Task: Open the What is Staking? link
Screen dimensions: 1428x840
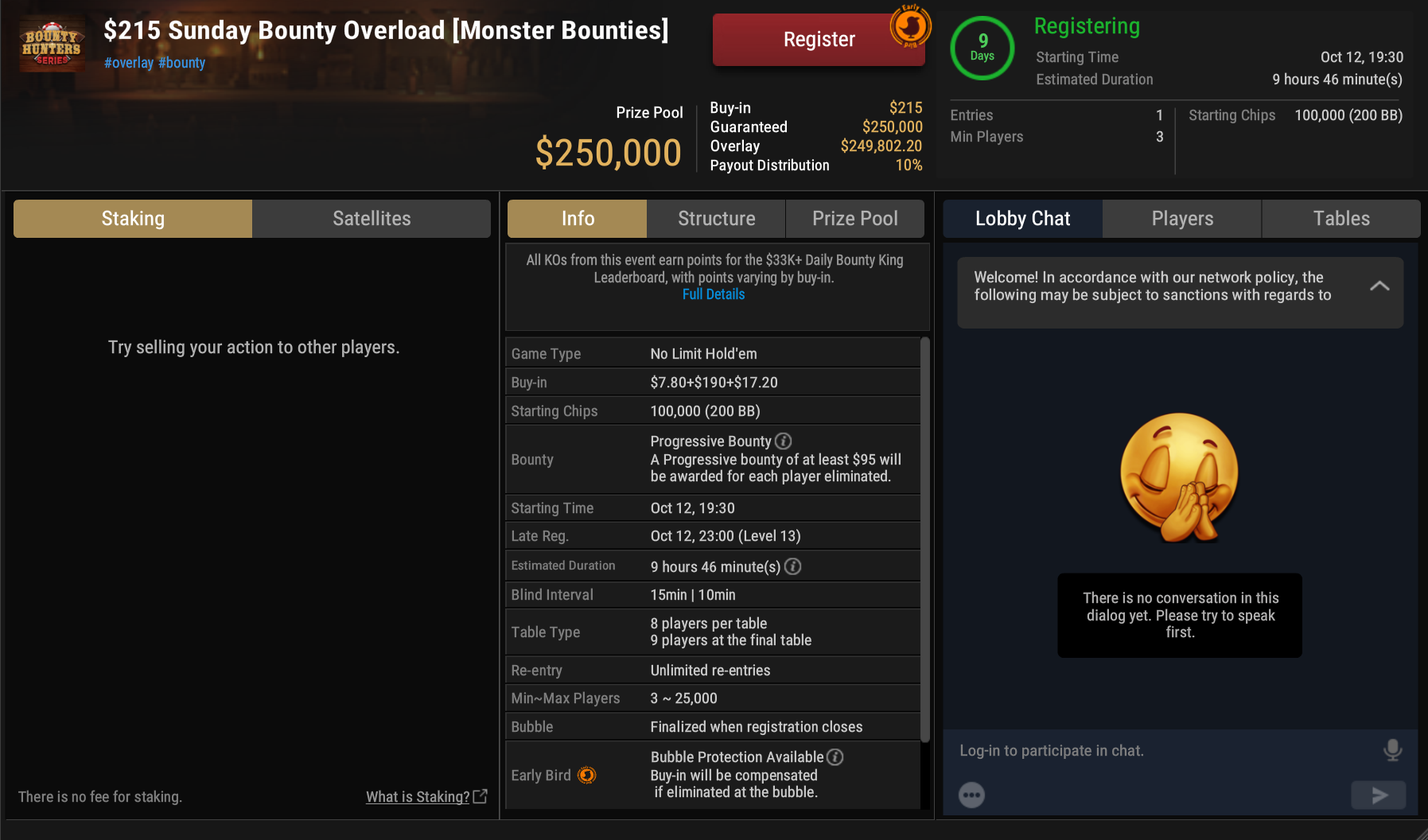Action: coord(418,796)
